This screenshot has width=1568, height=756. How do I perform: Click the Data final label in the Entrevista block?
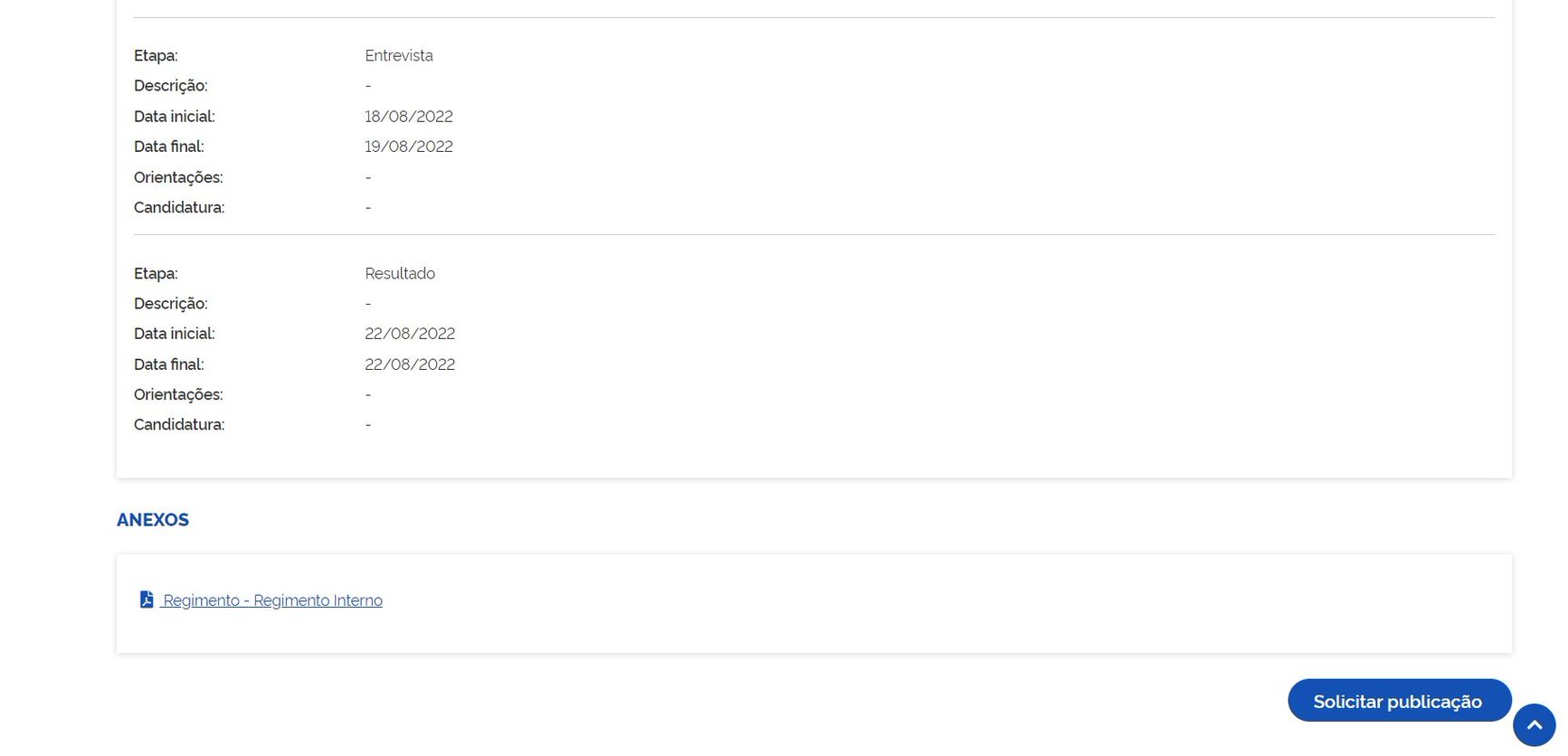[169, 146]
